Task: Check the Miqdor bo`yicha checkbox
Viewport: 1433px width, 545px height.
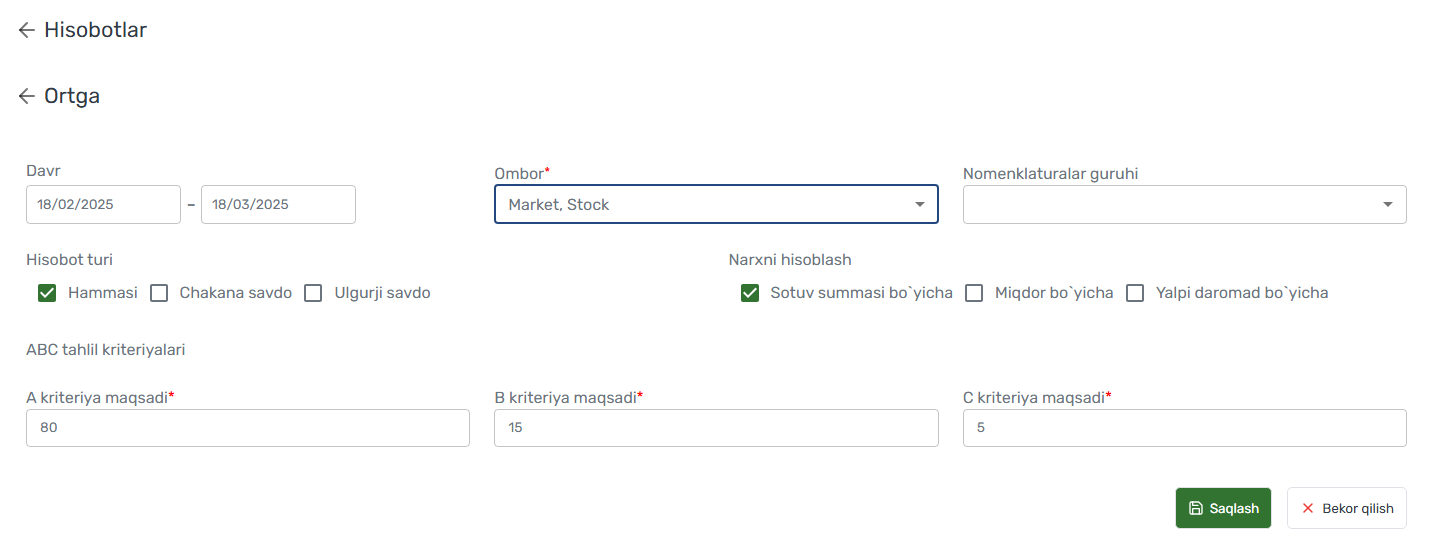Action: (974, 293)
